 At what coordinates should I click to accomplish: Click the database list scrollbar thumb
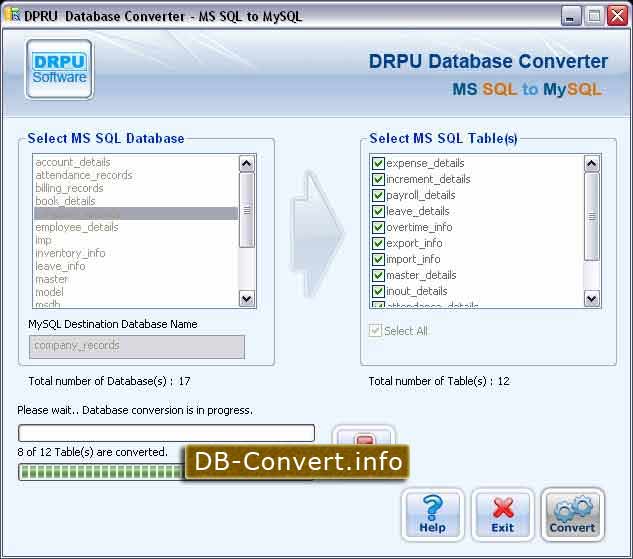[x=247, y=210]
